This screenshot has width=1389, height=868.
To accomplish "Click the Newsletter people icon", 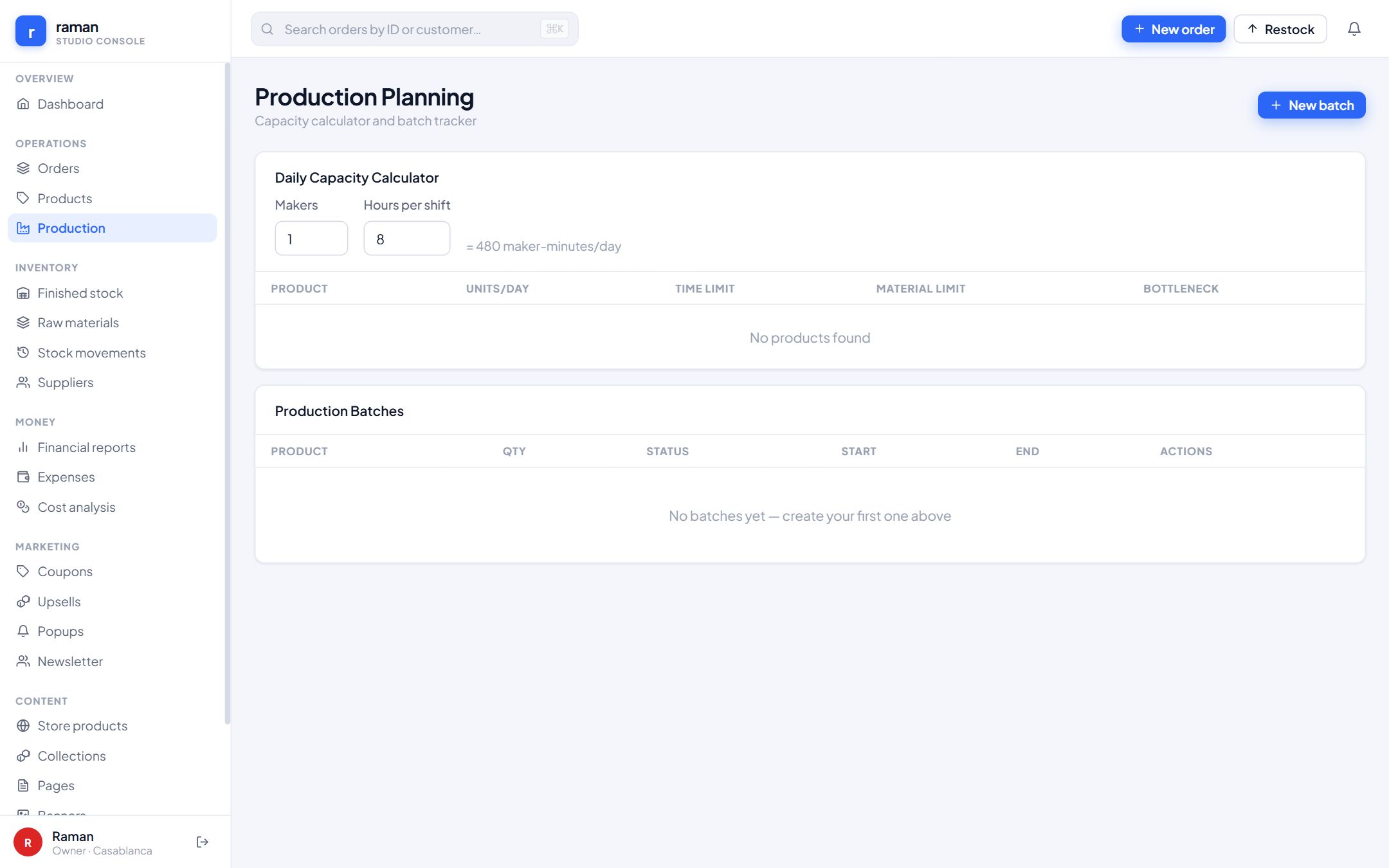I will pos(23,662).
